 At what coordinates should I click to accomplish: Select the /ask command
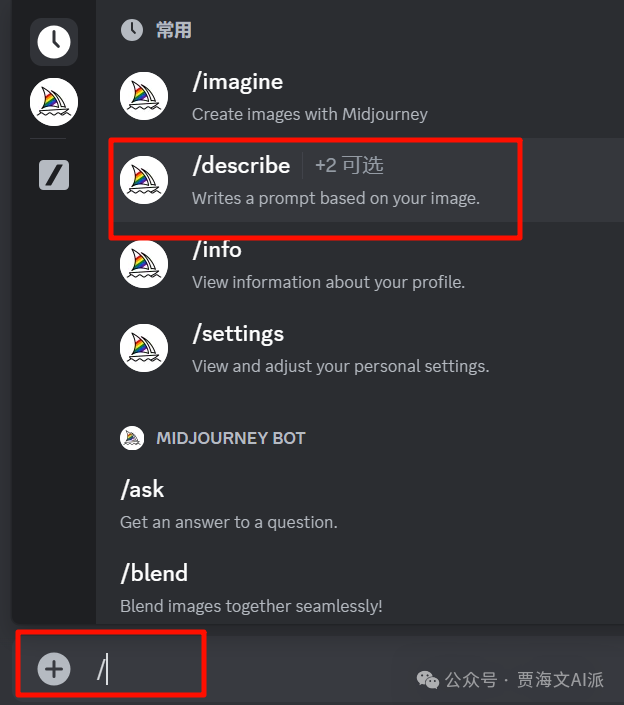[x=360, y=504]
